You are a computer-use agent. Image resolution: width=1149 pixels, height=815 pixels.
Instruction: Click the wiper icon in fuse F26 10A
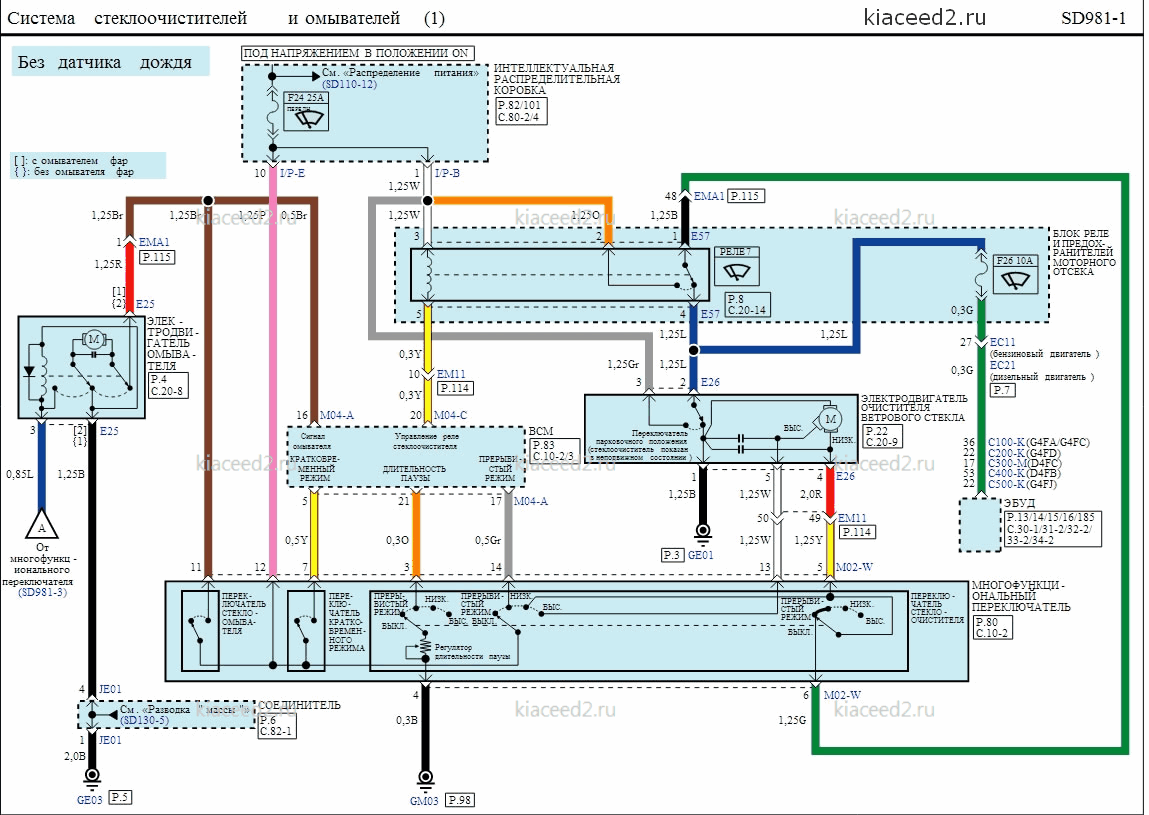coord(1015,279)
